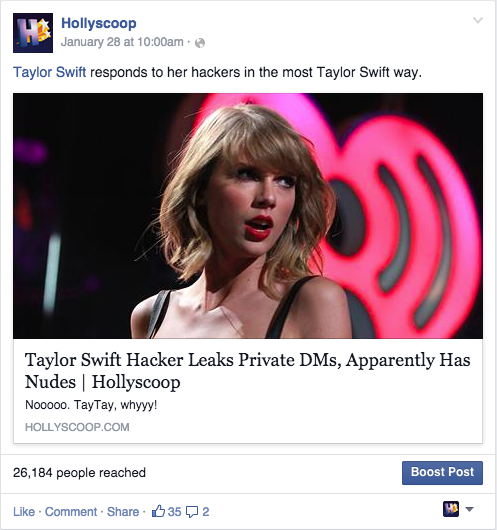Expand the post options chevron menu
Viewport: 497px width, 530px height.
pyautogui.click(x=478, y=20)
